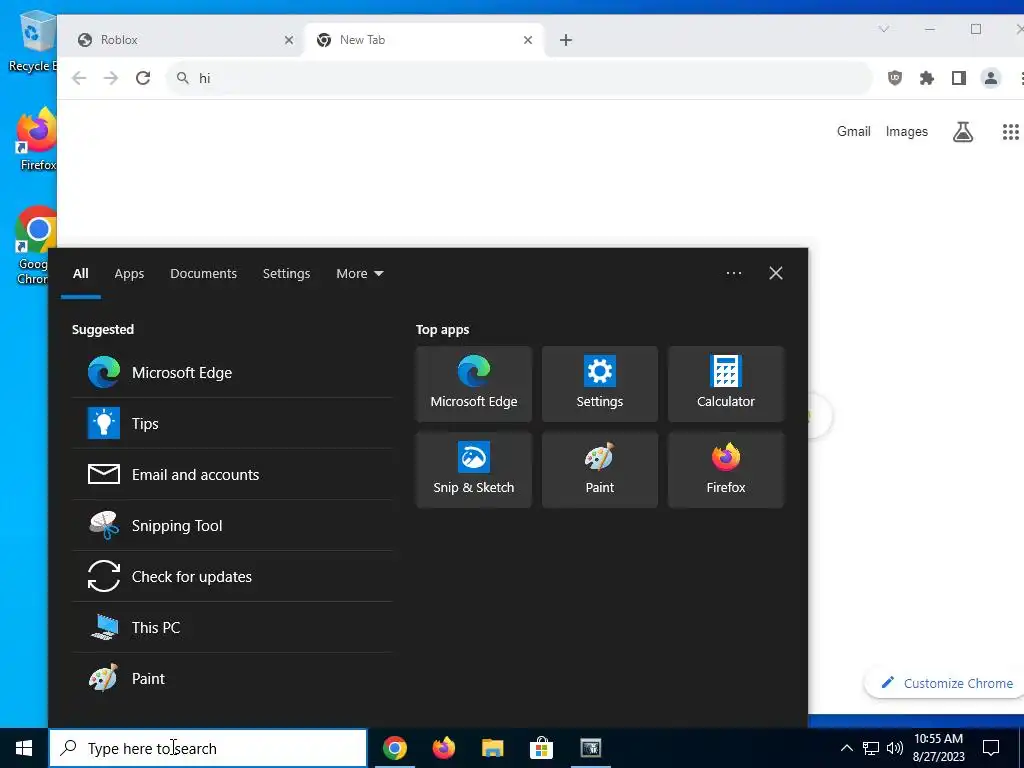The image size is (1024, 768).
Task: Open Chrome tab search chevron
Action: (883, 29)
